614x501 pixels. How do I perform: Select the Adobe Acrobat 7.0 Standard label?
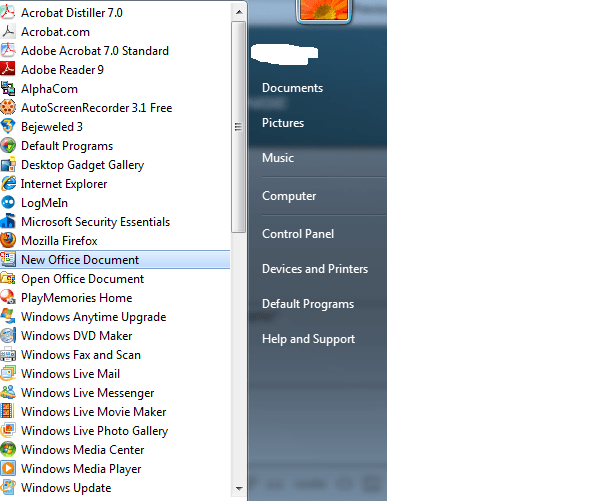pyautogui.click(x=95, y=51)
